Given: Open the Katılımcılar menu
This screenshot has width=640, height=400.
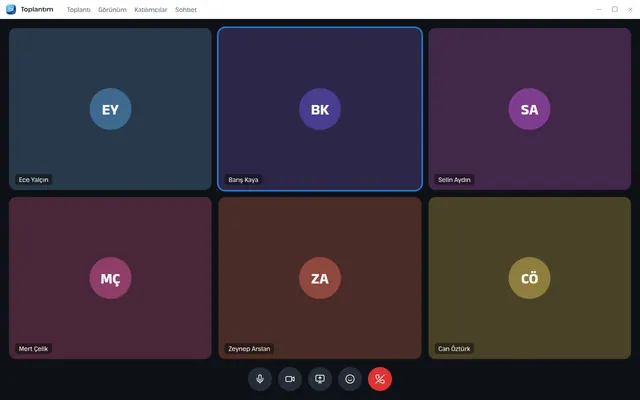Looking at the screenshot, I should tap(151, 9).
